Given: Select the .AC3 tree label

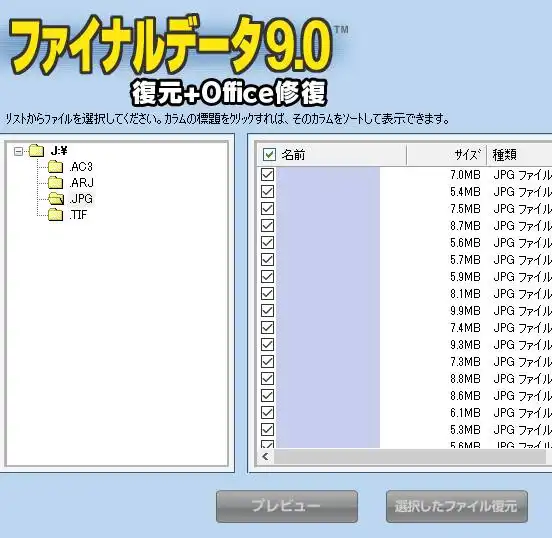Looking at the screenshot, I should pyautogui.click(x=81, y=167).
